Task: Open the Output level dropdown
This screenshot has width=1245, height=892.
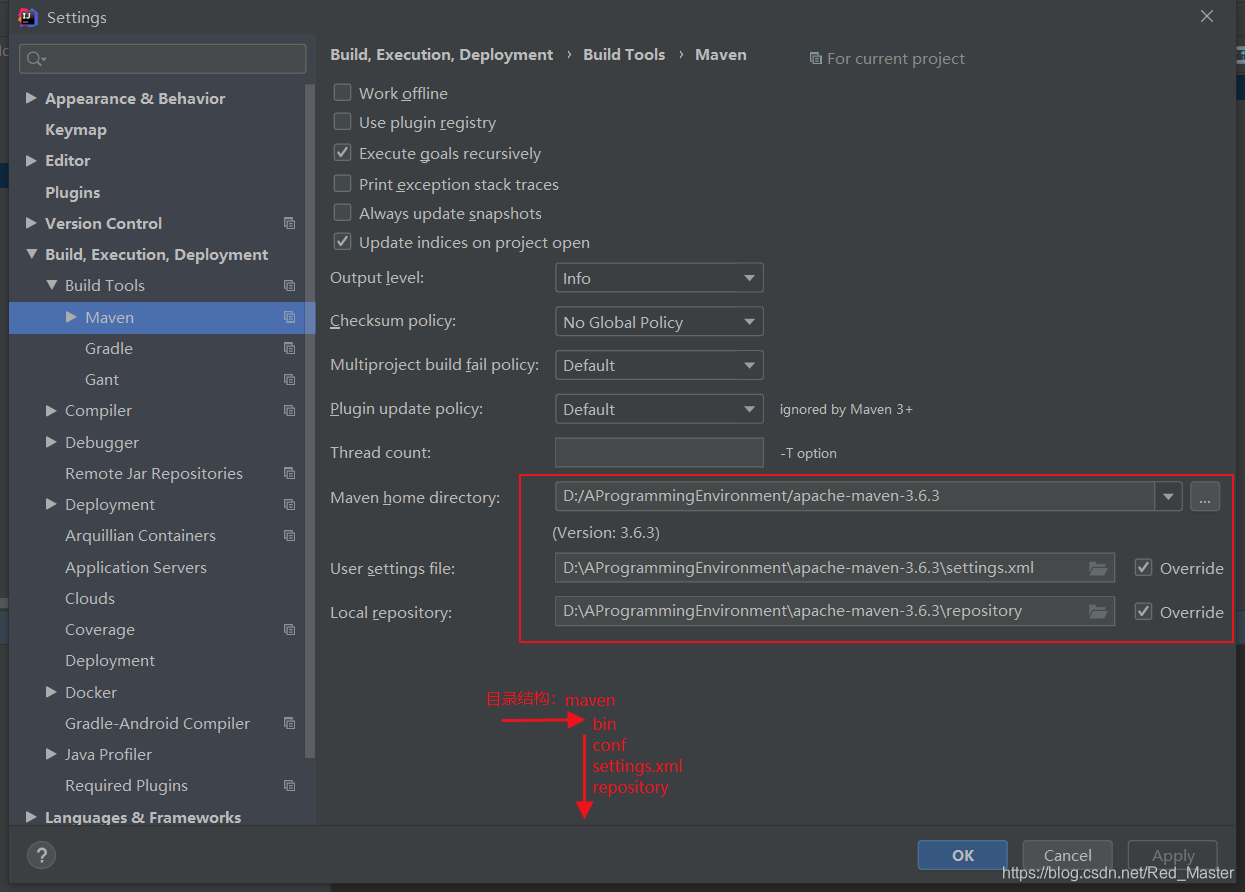Action: tap(659, 278)
